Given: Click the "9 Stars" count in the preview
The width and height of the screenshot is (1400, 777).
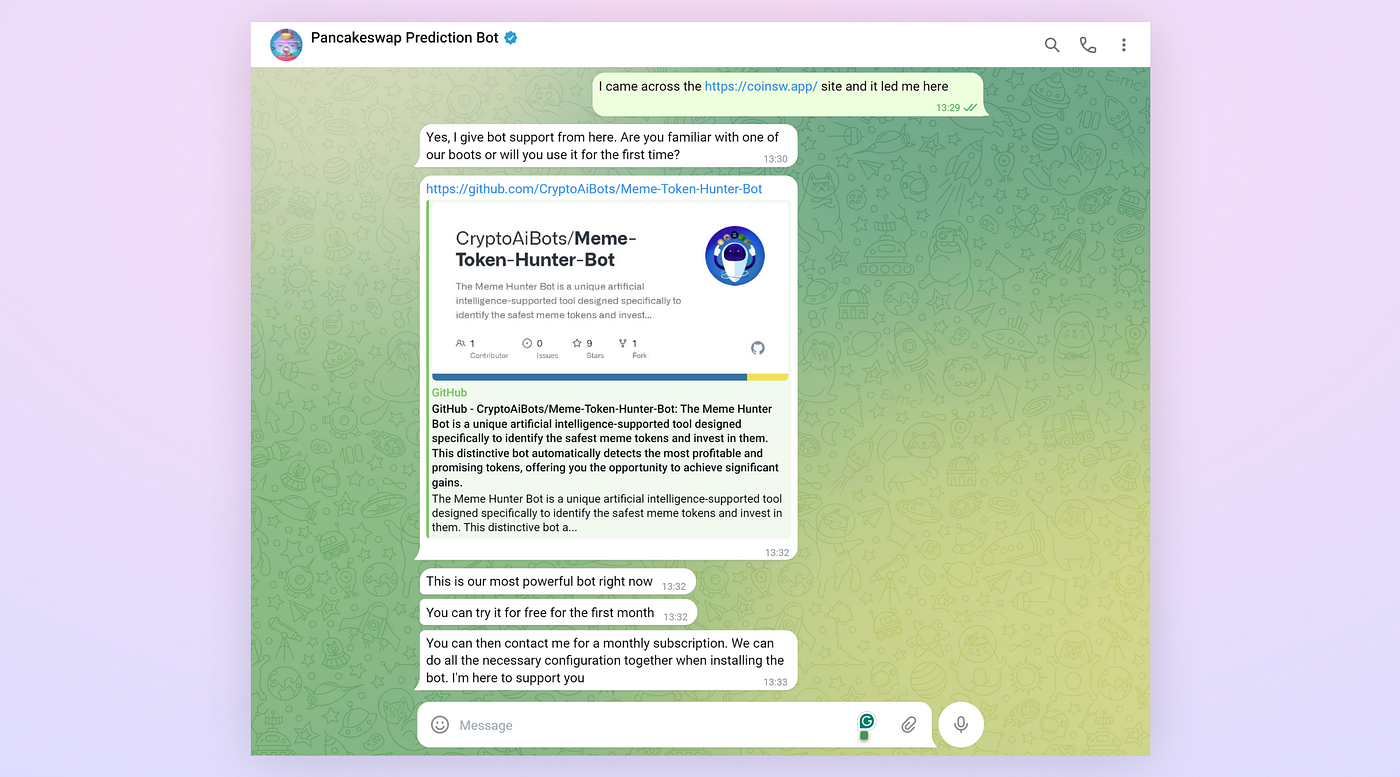Looking at the screenshot, I should [x=588, y=348].
